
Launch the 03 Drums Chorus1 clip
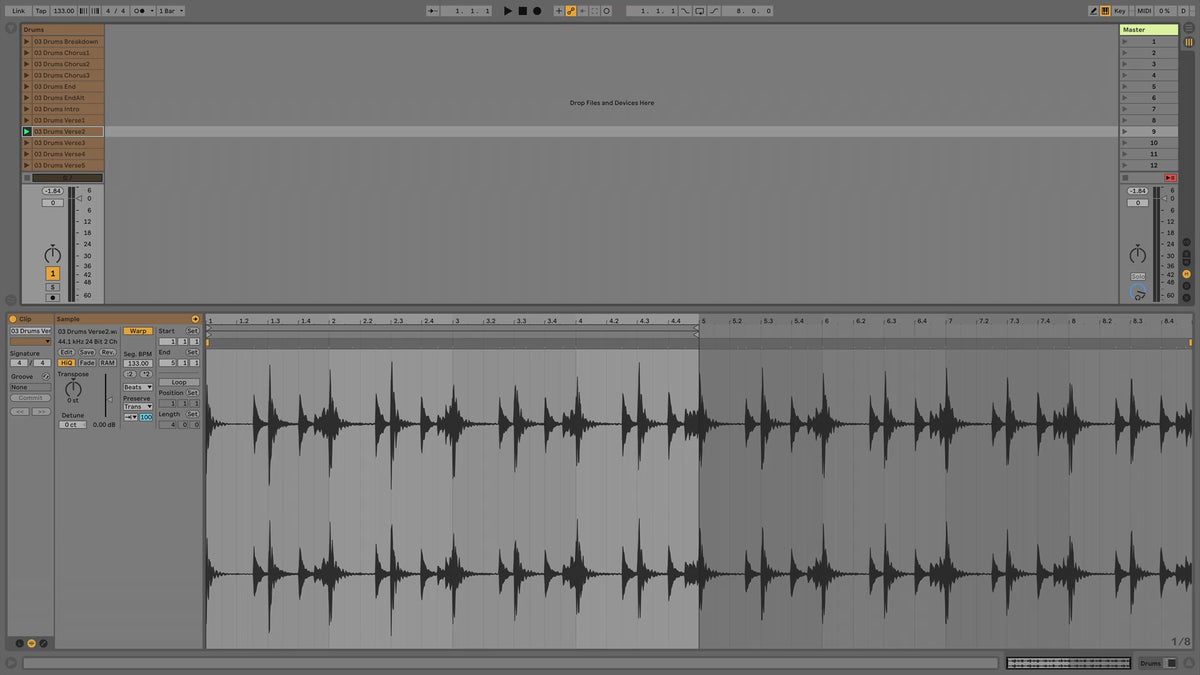(27, 53)
